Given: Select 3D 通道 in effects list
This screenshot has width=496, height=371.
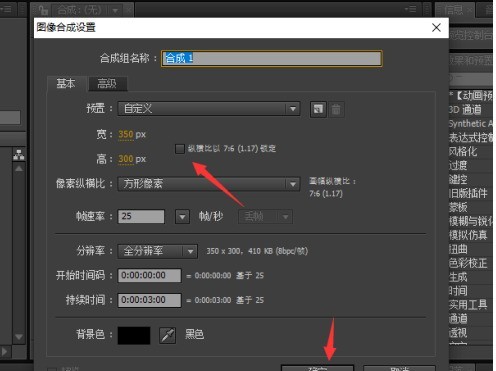Looking at the screenshot, I should pyautogui.click(x=465, y=110).
